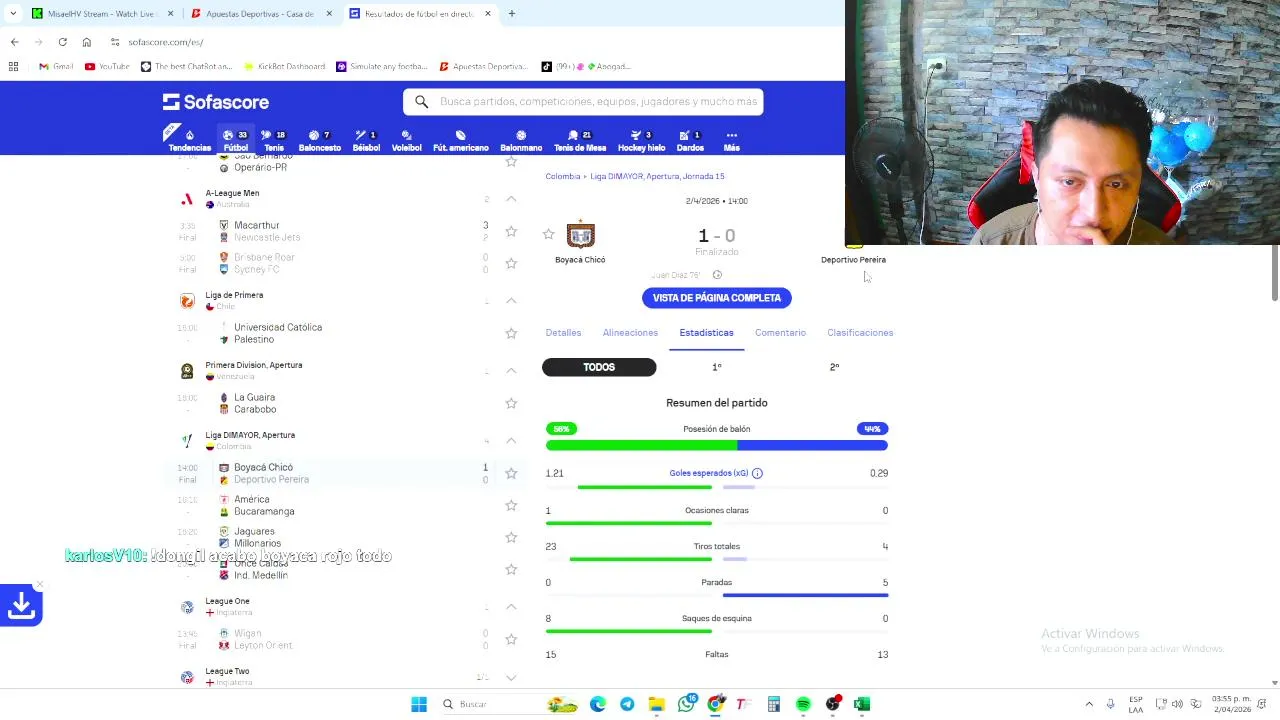1280x720 pixels.
Task: Click the blue download icon
Action: click(21, 605)
